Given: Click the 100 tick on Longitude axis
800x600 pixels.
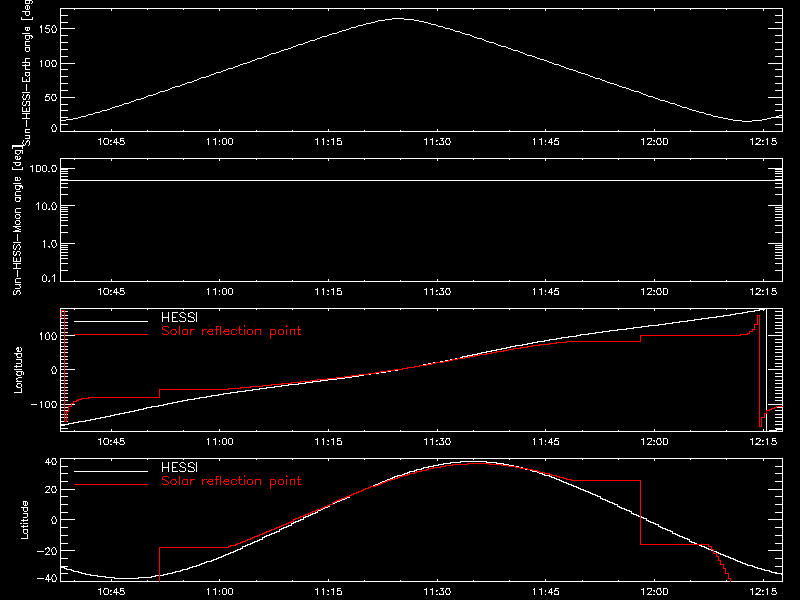Looking at the screenshot, I should coord(47,336).
